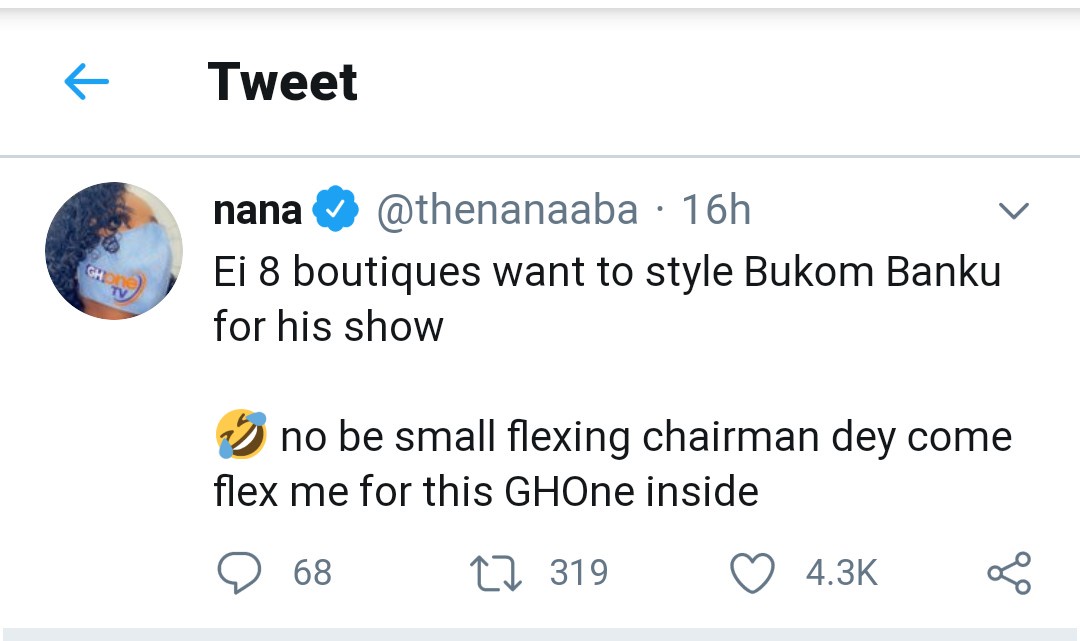Click the 'no be small flexing chairman' line
Image resolution: width=1080 pixels, height=641 pixels.
645,437
